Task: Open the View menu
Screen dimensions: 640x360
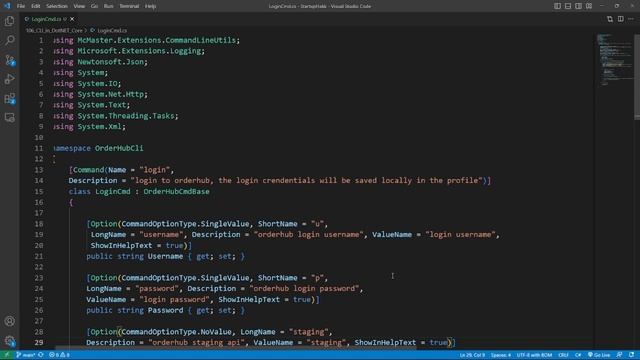Action: [79, 6]
